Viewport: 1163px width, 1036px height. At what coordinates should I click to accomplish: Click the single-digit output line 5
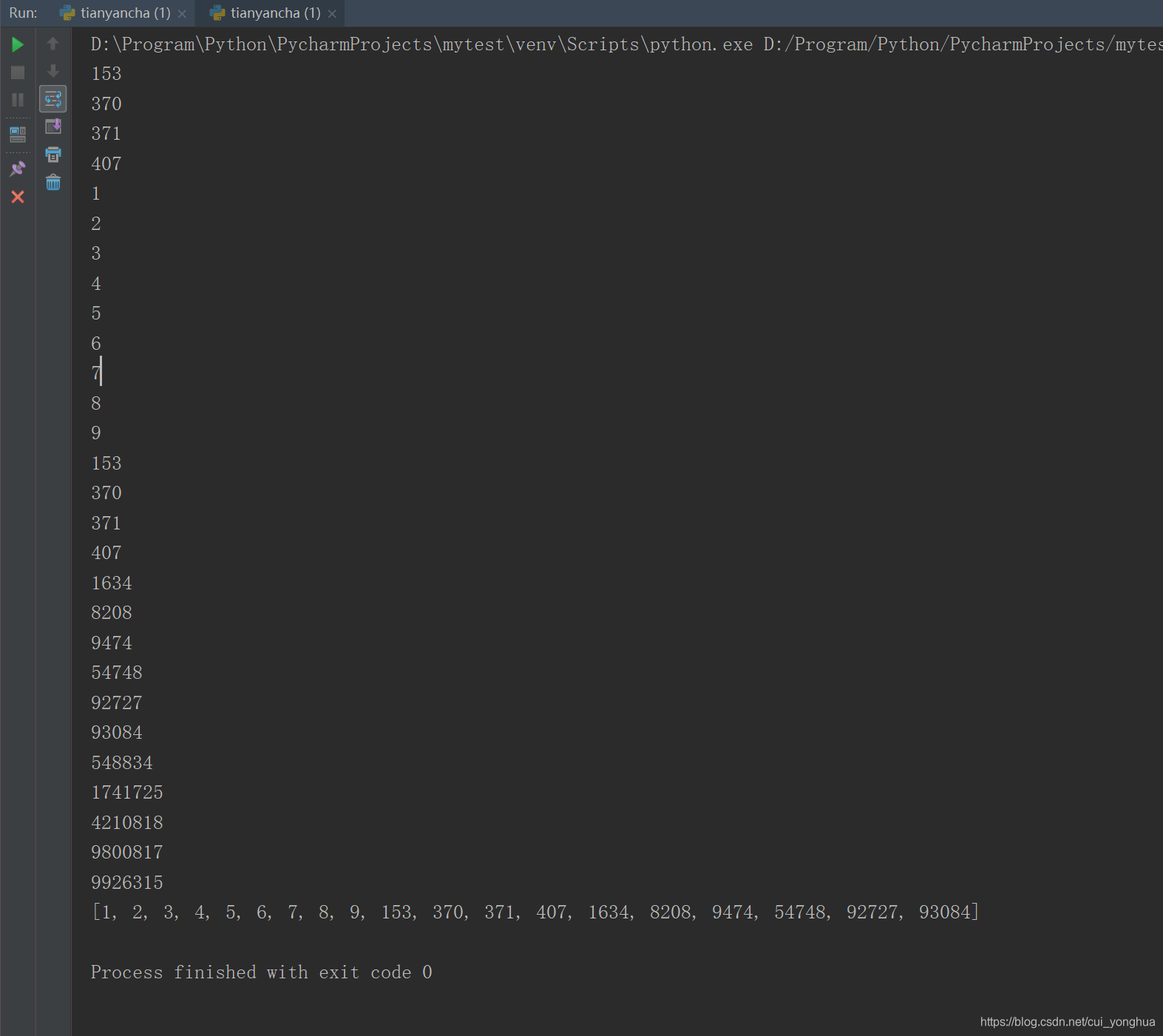coord(96,313)
